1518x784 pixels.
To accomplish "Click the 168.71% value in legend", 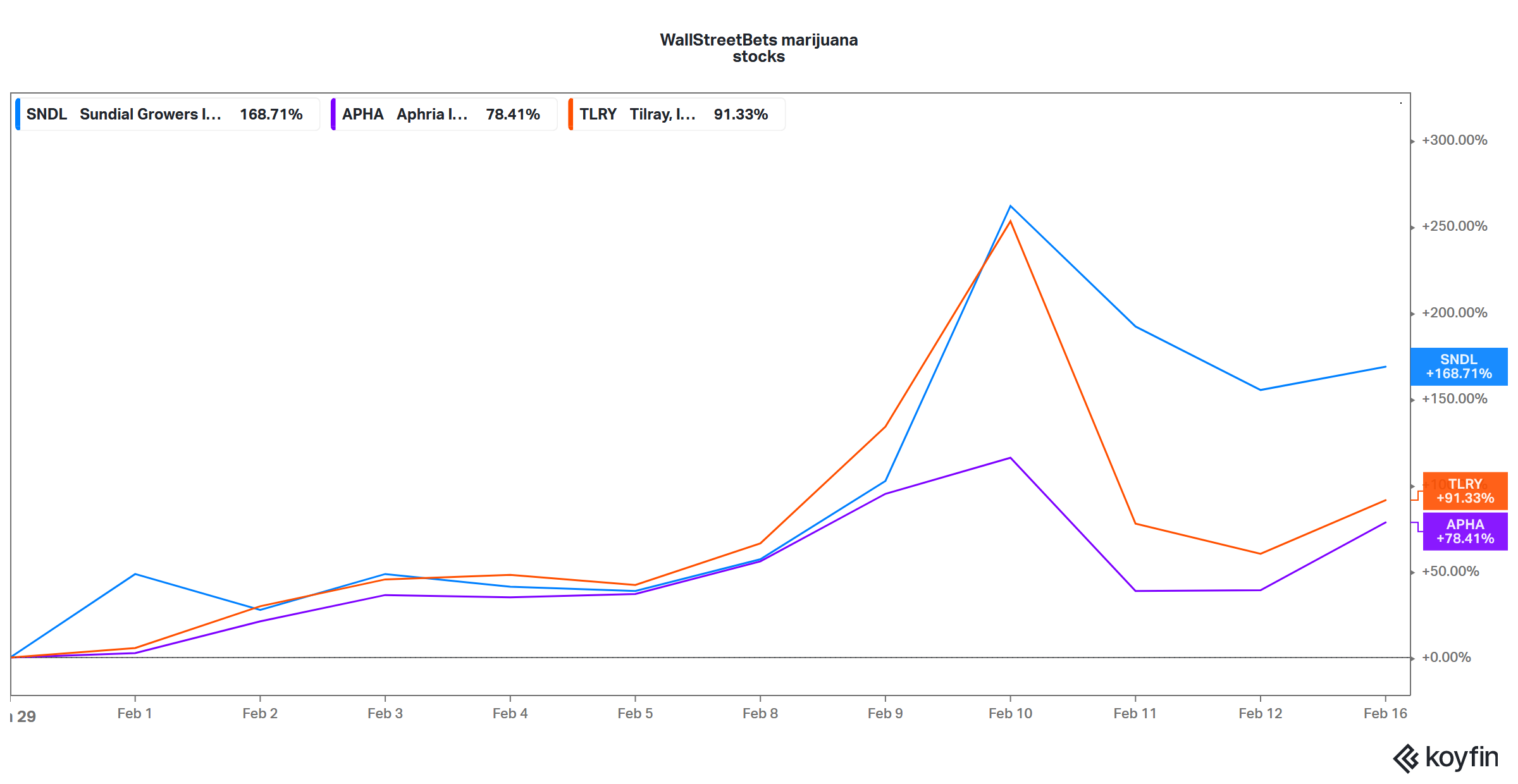I will [x=271, y=114].
